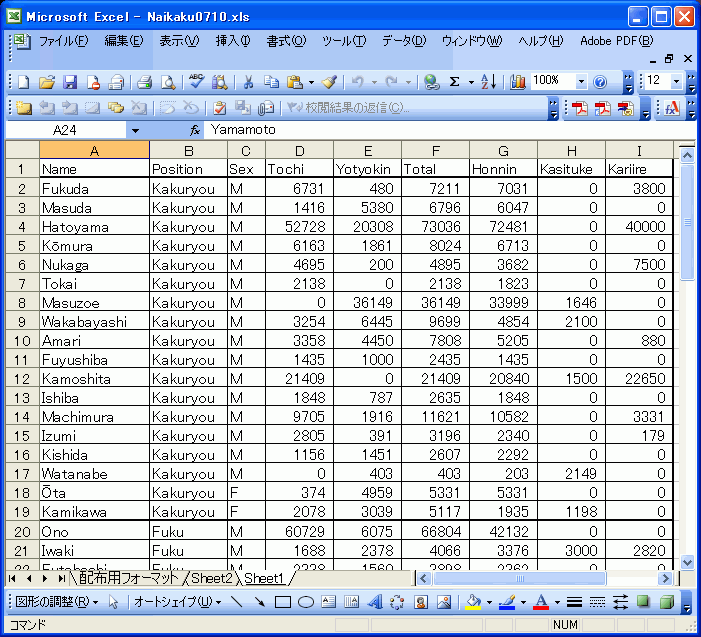The width and height of the screenshot is (701, 637).
Task: Select the Oval drawing tool
Action: [306, 602]
